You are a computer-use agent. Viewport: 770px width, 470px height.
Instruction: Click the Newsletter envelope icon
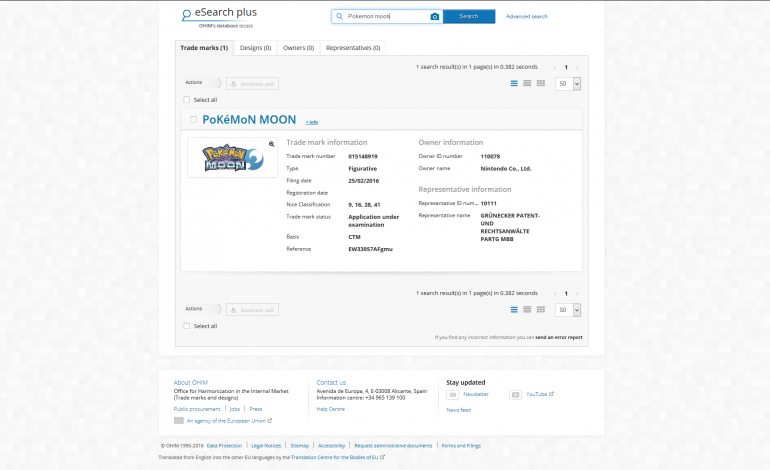[452, 394]
